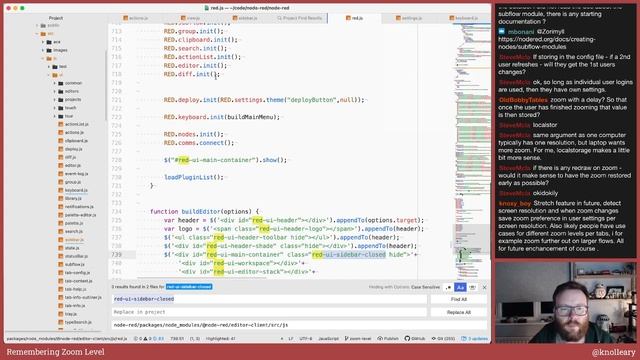Switch to the settings.js editor tab
Screen dimensions: 640x360
pos(409,18)
